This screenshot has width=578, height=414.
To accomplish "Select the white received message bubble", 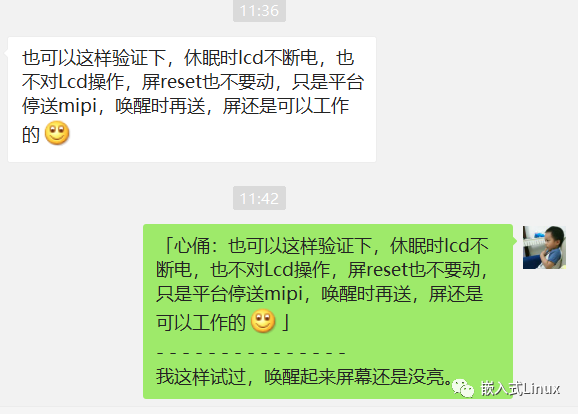I will [x=192, y=99].
